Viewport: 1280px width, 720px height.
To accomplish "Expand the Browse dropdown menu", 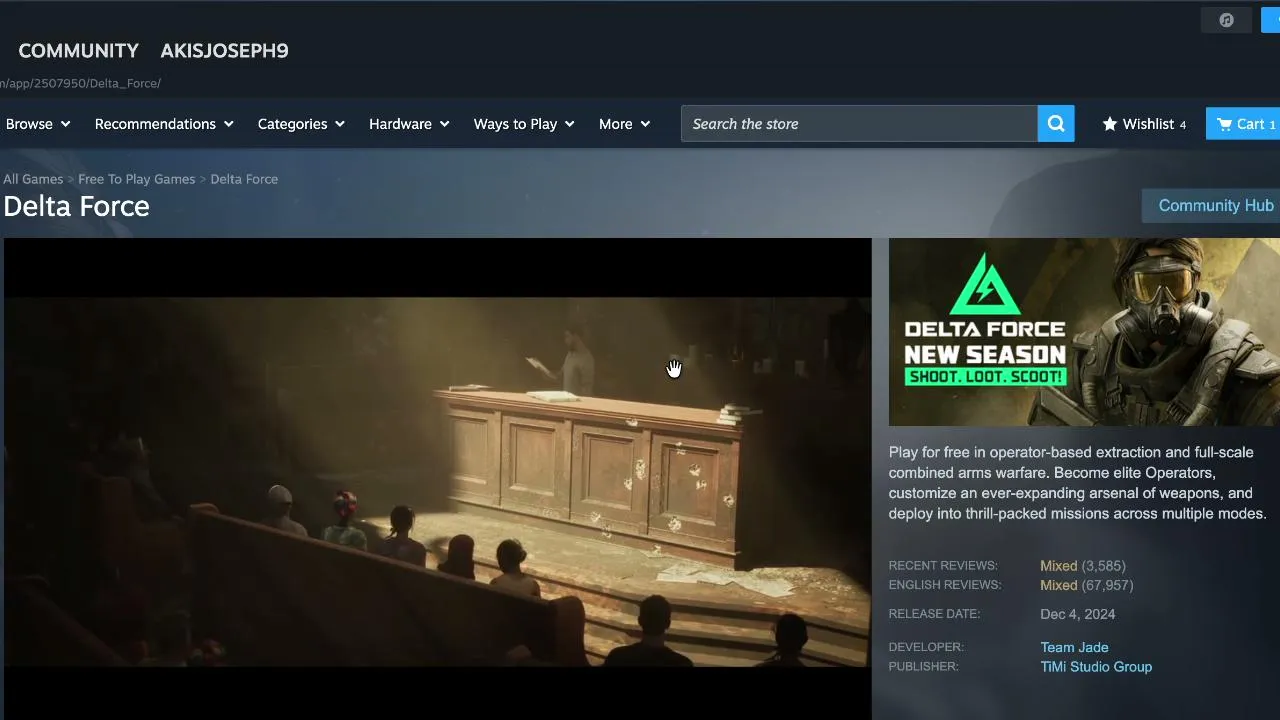I will 38,124.
